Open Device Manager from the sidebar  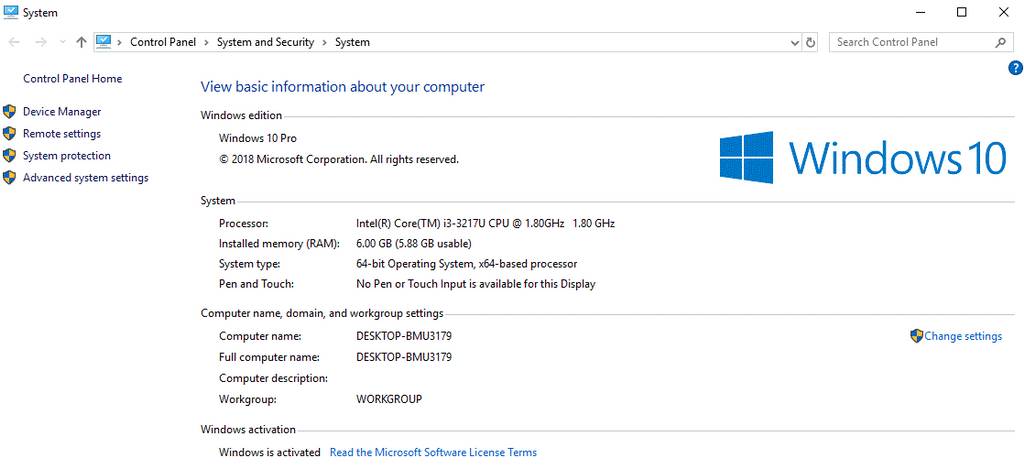click(x=62, y=112)
